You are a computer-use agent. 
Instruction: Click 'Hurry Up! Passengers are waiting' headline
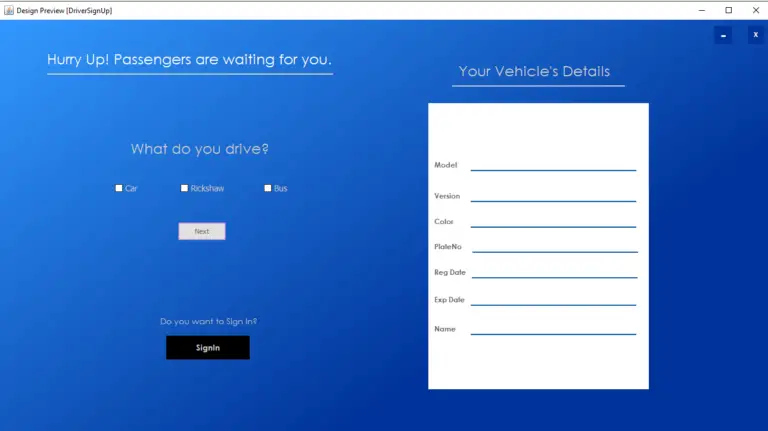[x=190, y=60]
